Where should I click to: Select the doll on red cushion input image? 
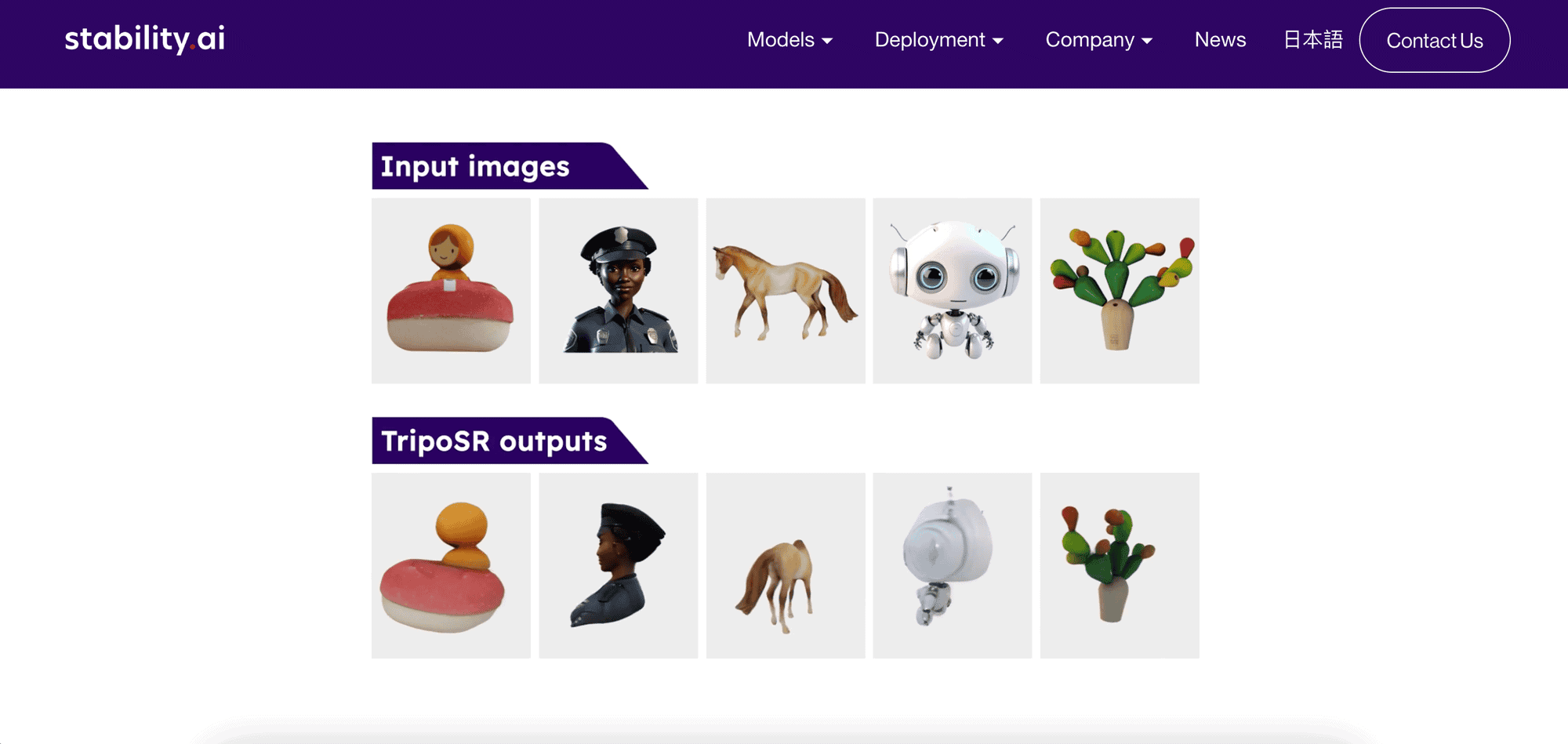point(451,291)
